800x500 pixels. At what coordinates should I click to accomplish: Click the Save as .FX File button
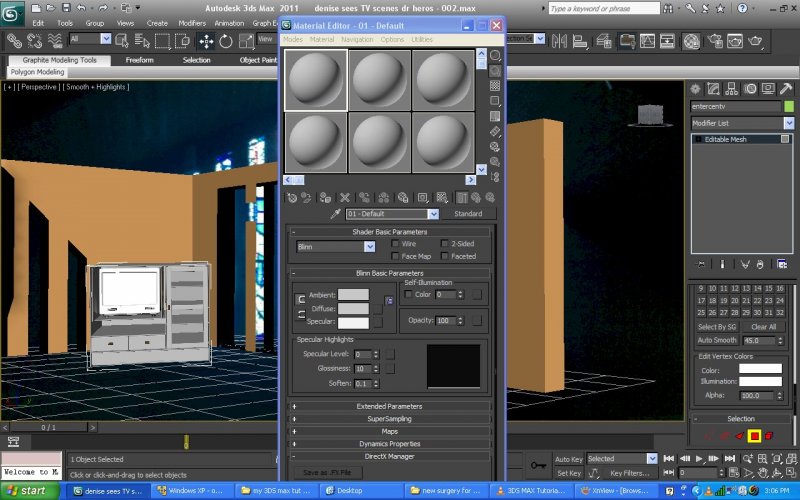point(329,472)
